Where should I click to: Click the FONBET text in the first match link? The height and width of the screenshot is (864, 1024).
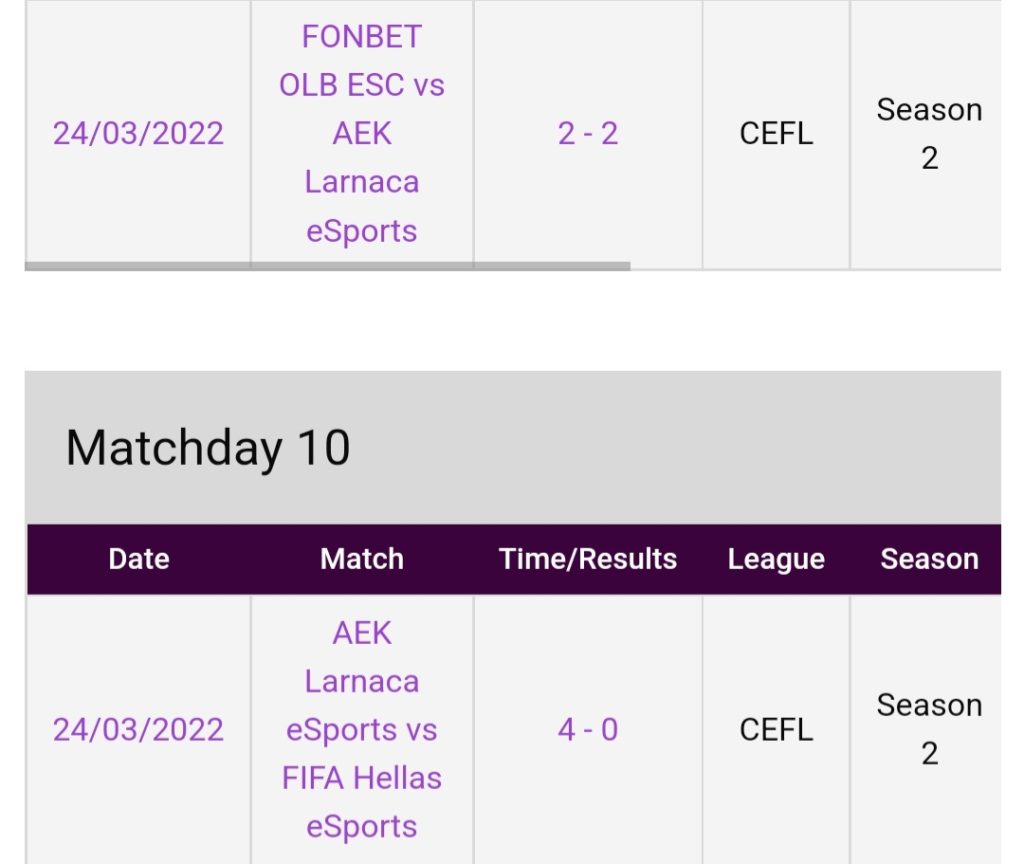362,37
